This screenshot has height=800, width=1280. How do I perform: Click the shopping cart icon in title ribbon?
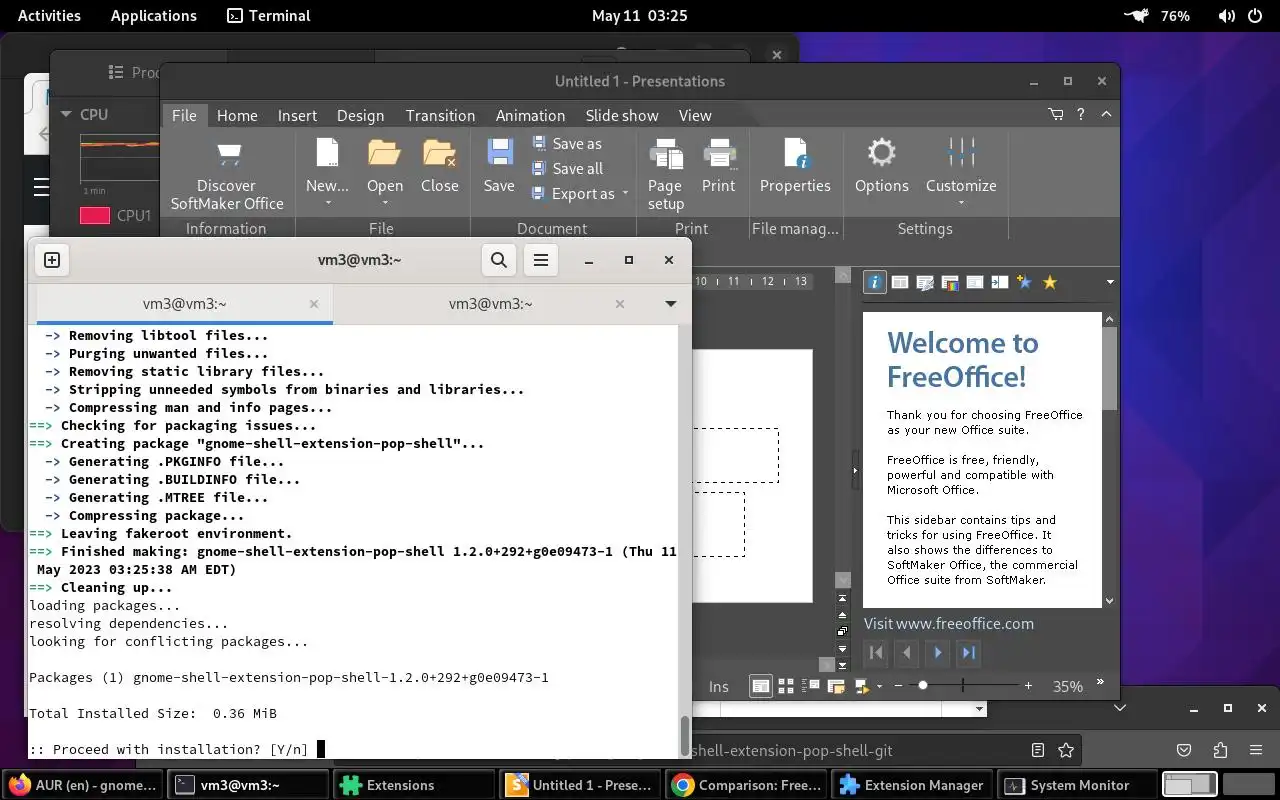point(1056,115)
